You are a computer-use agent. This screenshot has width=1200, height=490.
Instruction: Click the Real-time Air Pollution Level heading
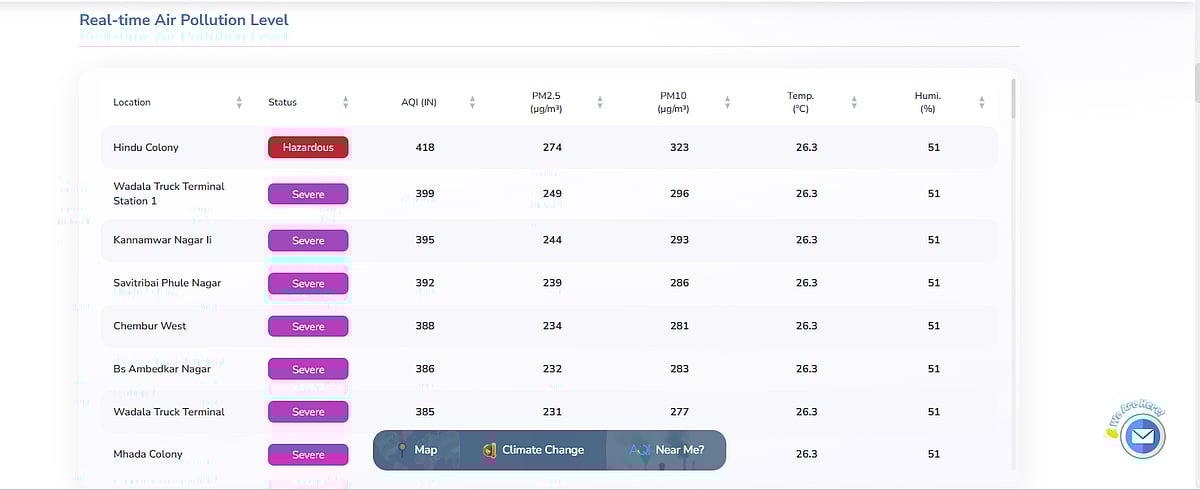pyautogui.click(x=184, y=20)
